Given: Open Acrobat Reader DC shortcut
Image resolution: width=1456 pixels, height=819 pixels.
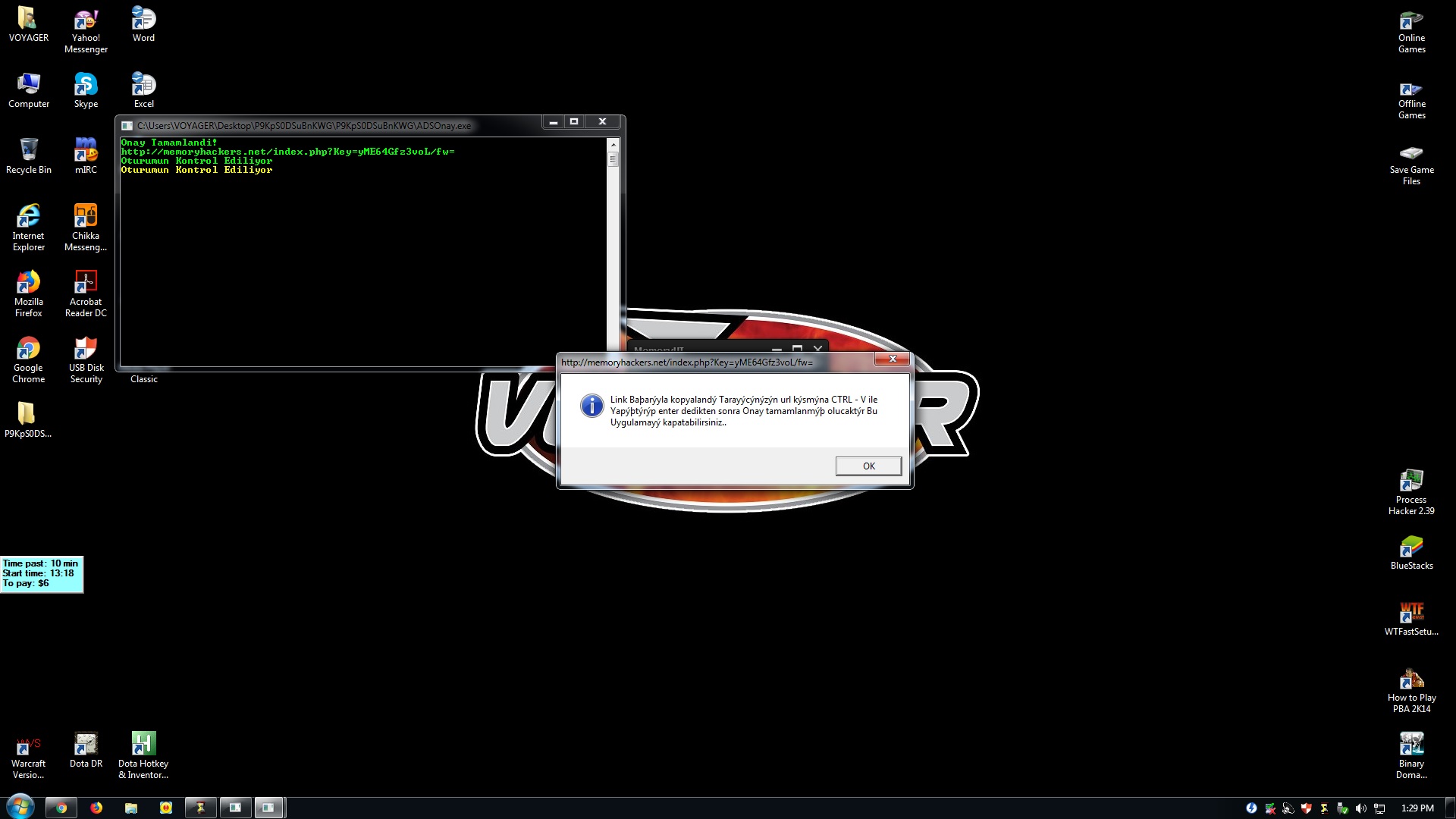Looking at the screenshot, I should (x=86, y=293).
